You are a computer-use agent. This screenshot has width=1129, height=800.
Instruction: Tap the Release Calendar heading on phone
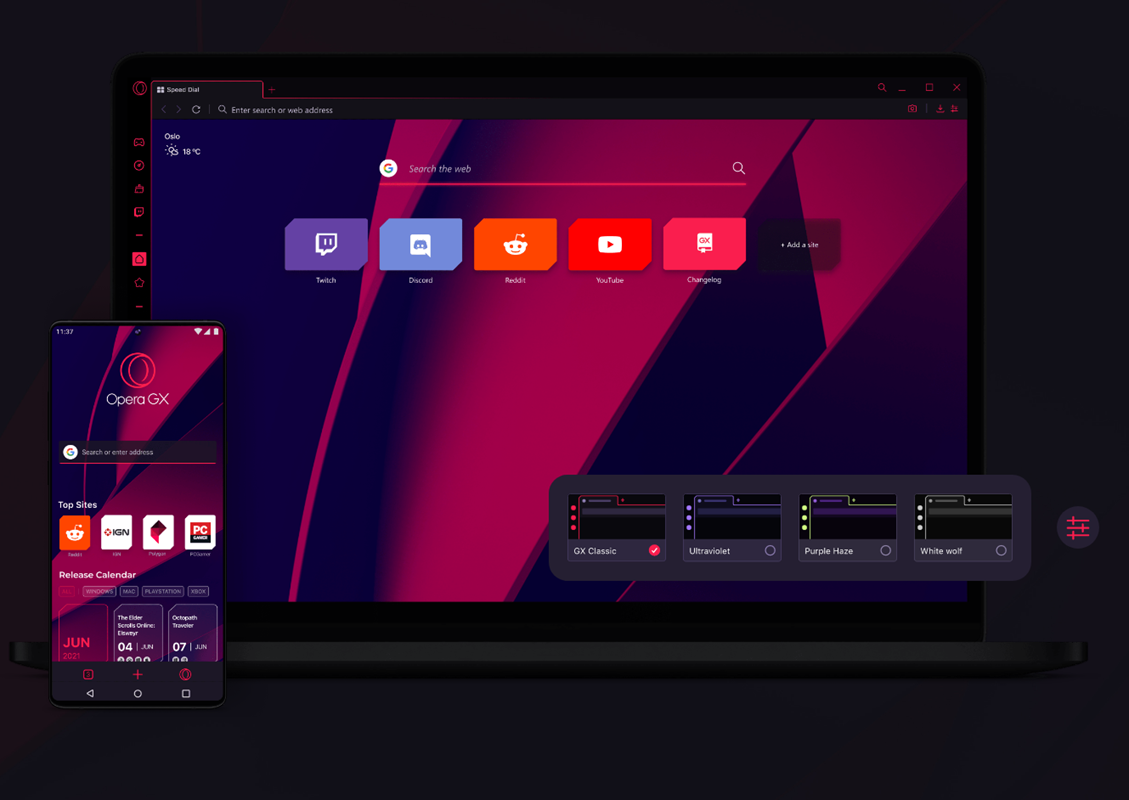pos(97,575)
